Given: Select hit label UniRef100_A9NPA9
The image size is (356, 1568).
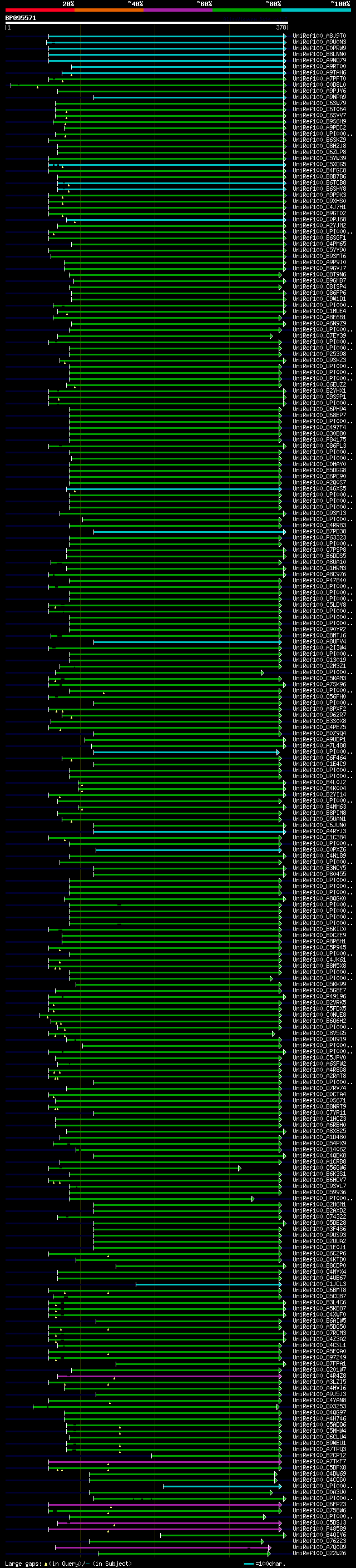Looking at the screenshot, I should point(319,97).
